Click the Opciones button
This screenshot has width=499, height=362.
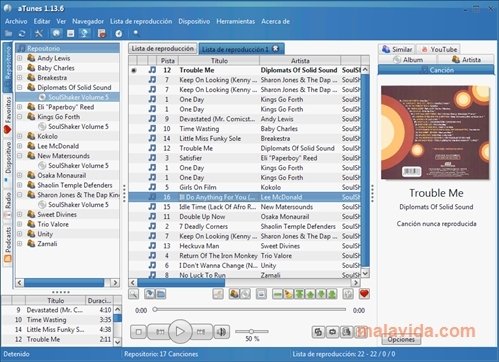click(x=401, y=339)
